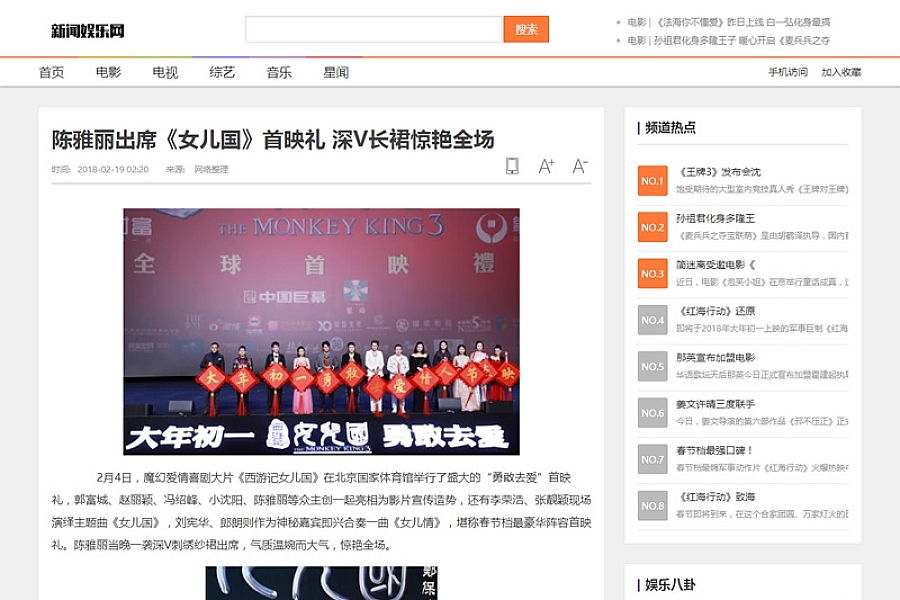This screenshot has height=600, width=900.
Task: Click the orange NO.3 rank badge
Action: (653, 274)
